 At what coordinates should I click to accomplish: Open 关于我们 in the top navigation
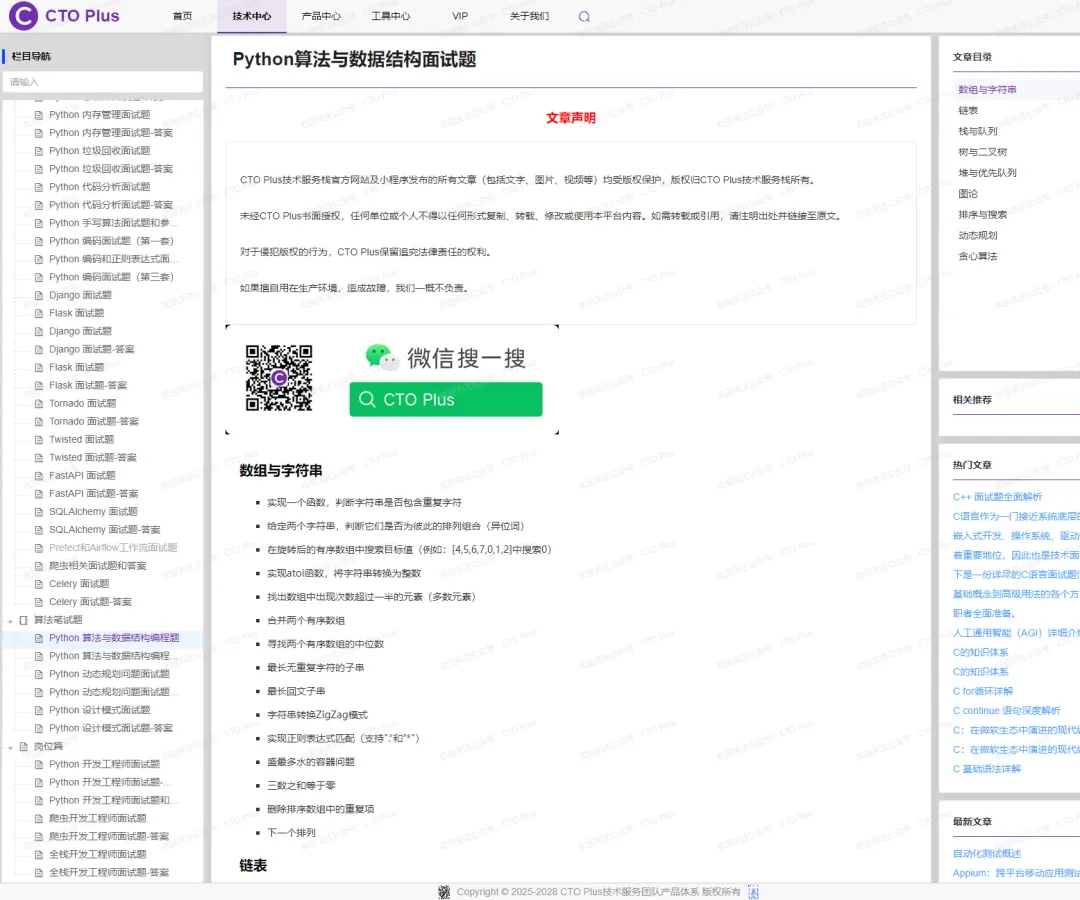pos(529,16)
